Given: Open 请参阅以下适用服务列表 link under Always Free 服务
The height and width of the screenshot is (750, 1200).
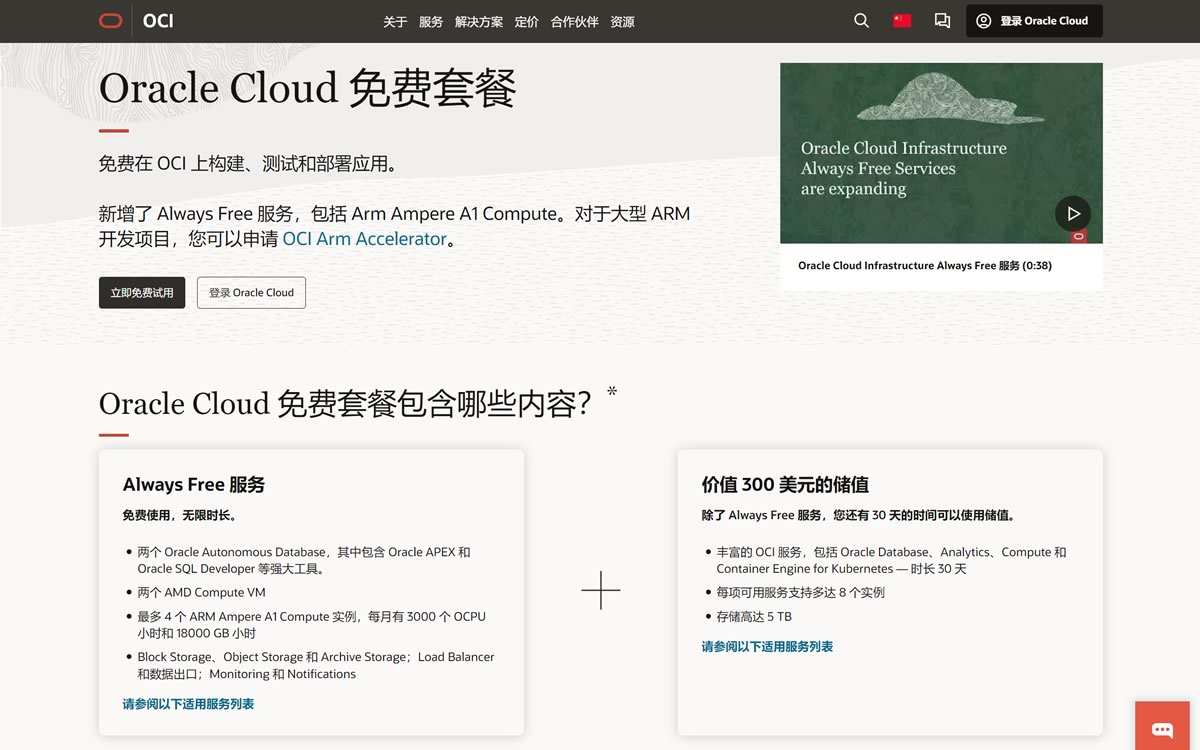Looking at the screenshot, I should 188,704.
